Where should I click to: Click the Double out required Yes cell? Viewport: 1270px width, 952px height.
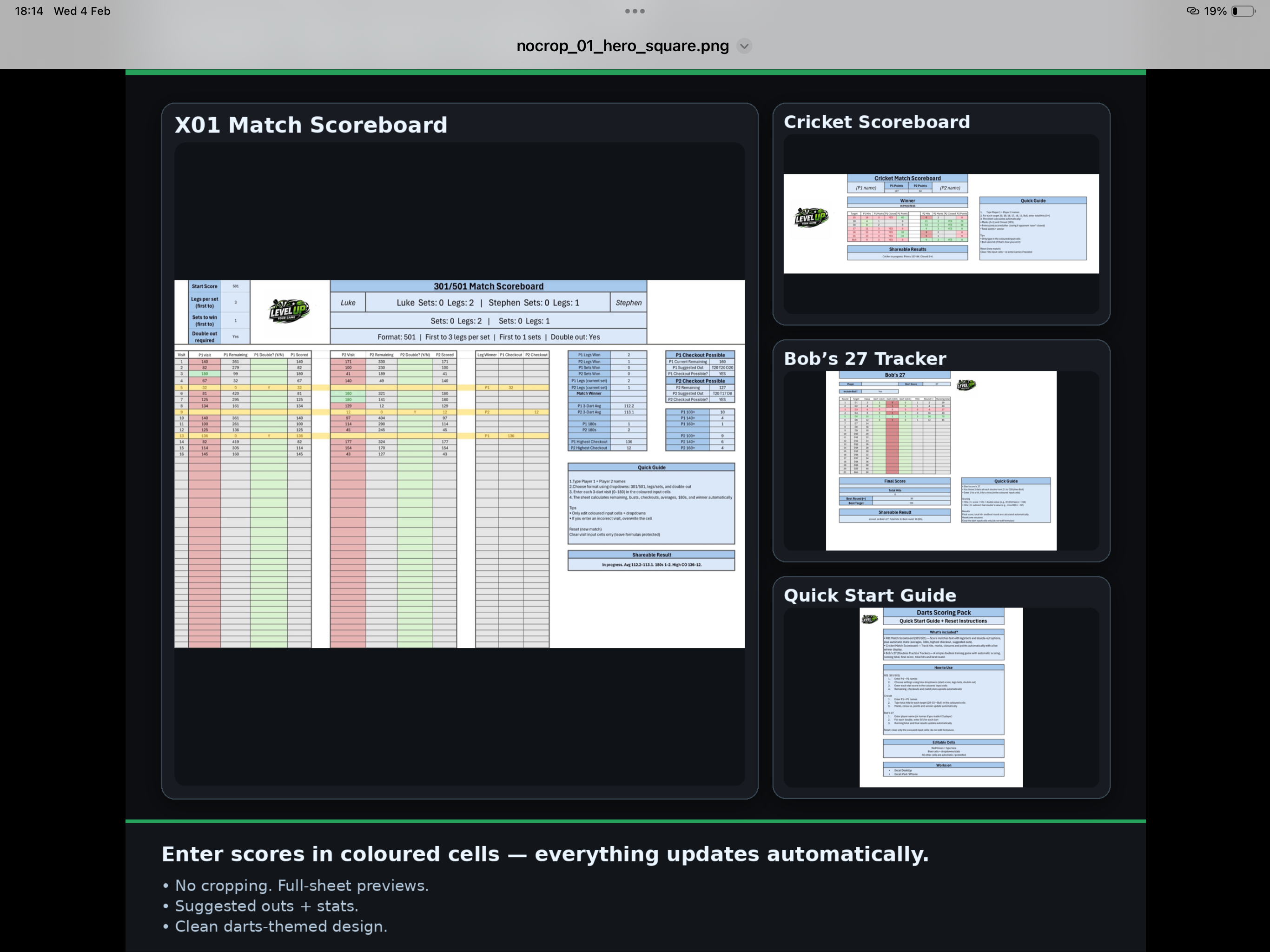[x=235, y=337]
